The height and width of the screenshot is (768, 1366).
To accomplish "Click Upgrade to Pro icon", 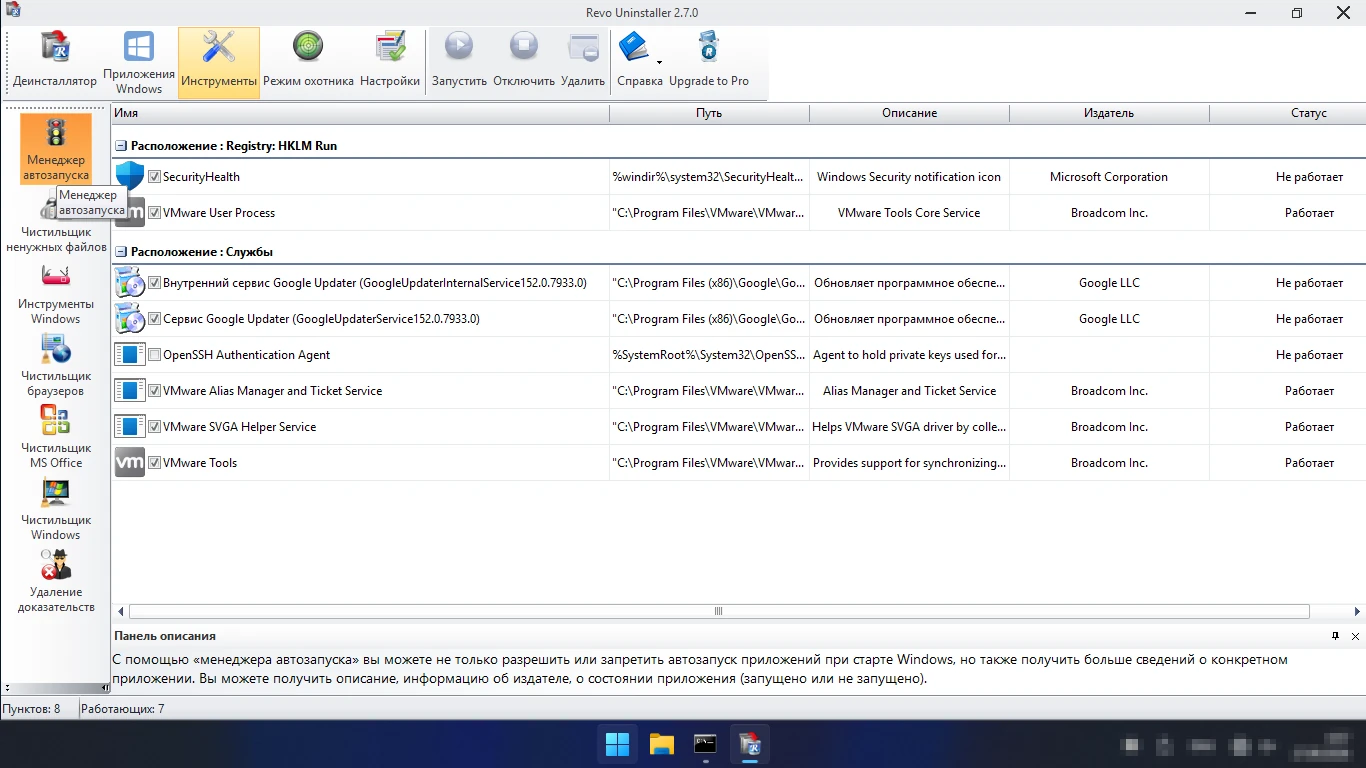I will (x=708, y=47).
